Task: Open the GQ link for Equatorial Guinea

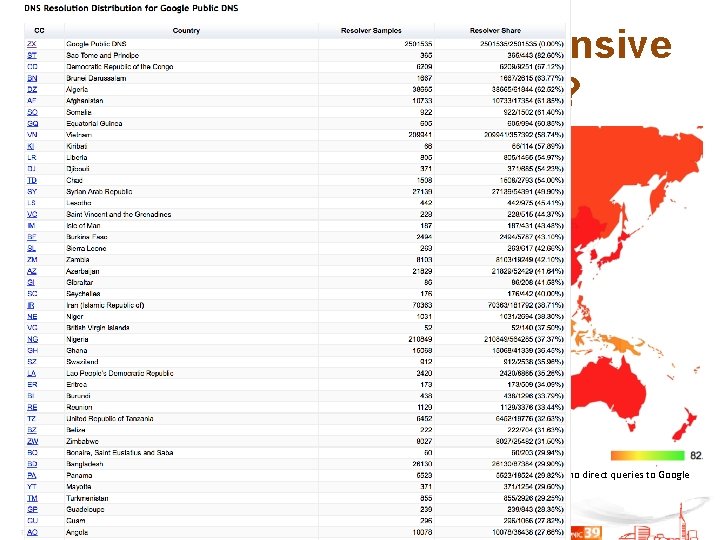Action: pyautogui.click(x=33, y=124)
